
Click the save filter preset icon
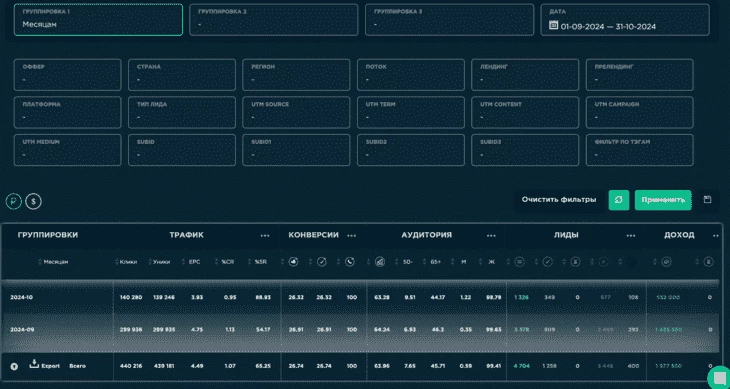click(x=707, y=200)
